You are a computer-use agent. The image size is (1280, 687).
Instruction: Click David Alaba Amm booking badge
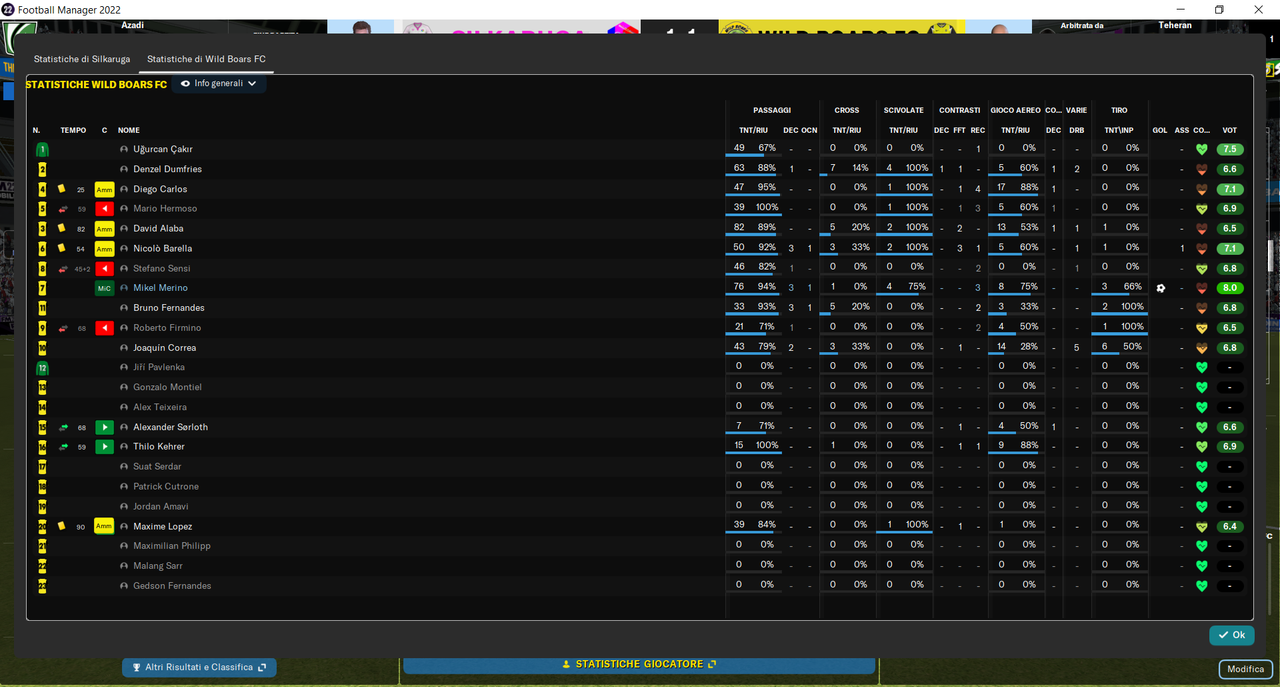[104, 229]
